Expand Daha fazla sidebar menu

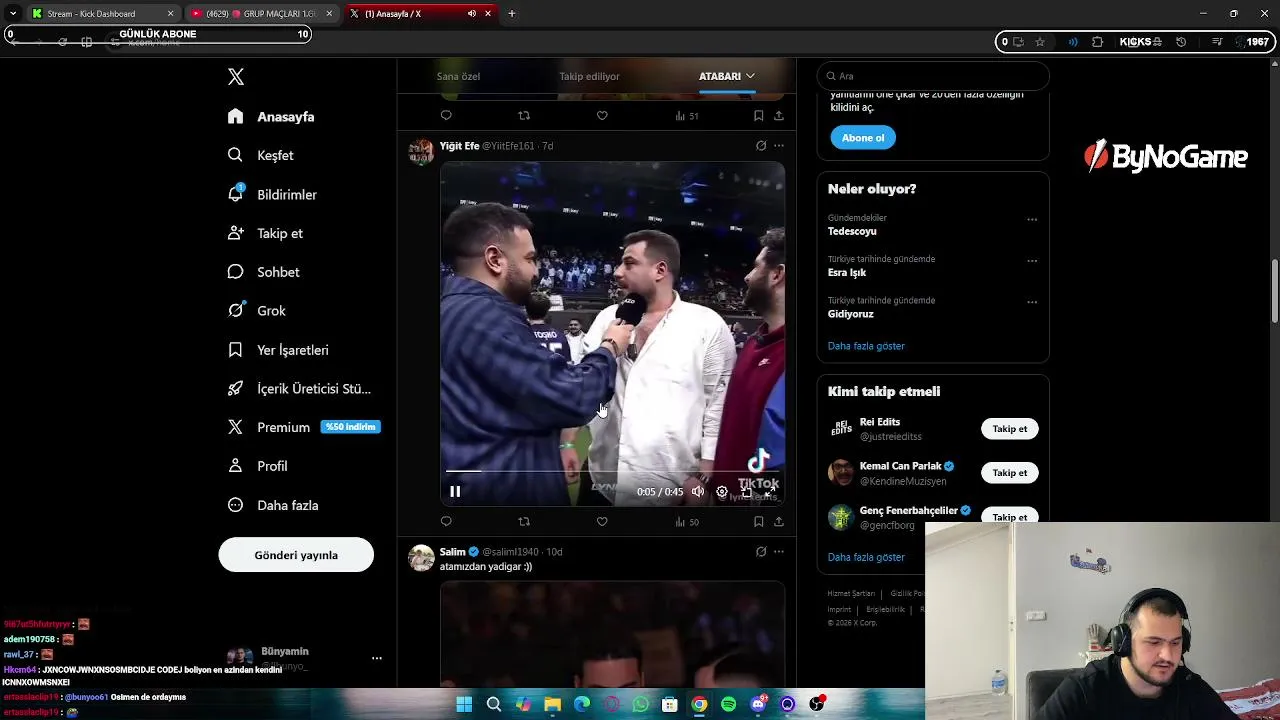click(x=273, y=505)
